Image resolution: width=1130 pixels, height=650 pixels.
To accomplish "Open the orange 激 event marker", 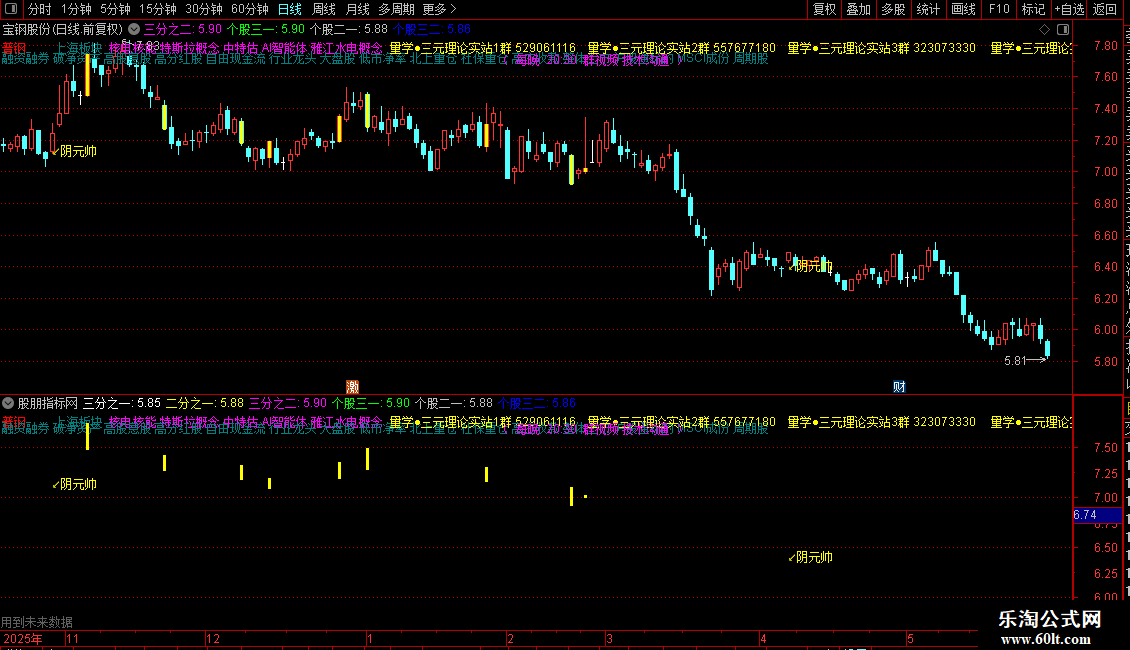I will pyautogui.click(x=352, y=387).
